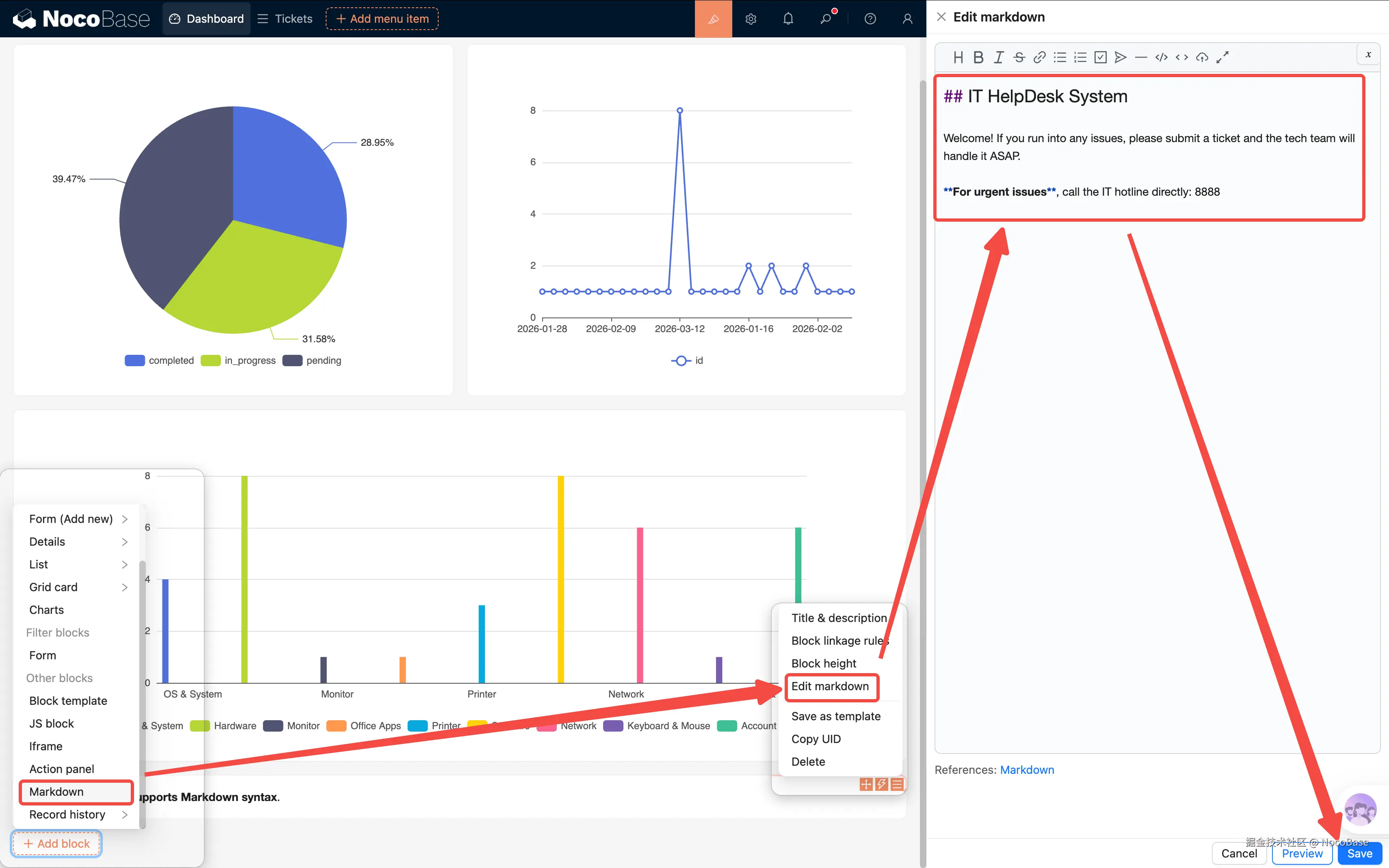Expand the Grid card submenu arrow
The width and height of the screenshot is (1389, 868).
(125, 587)
